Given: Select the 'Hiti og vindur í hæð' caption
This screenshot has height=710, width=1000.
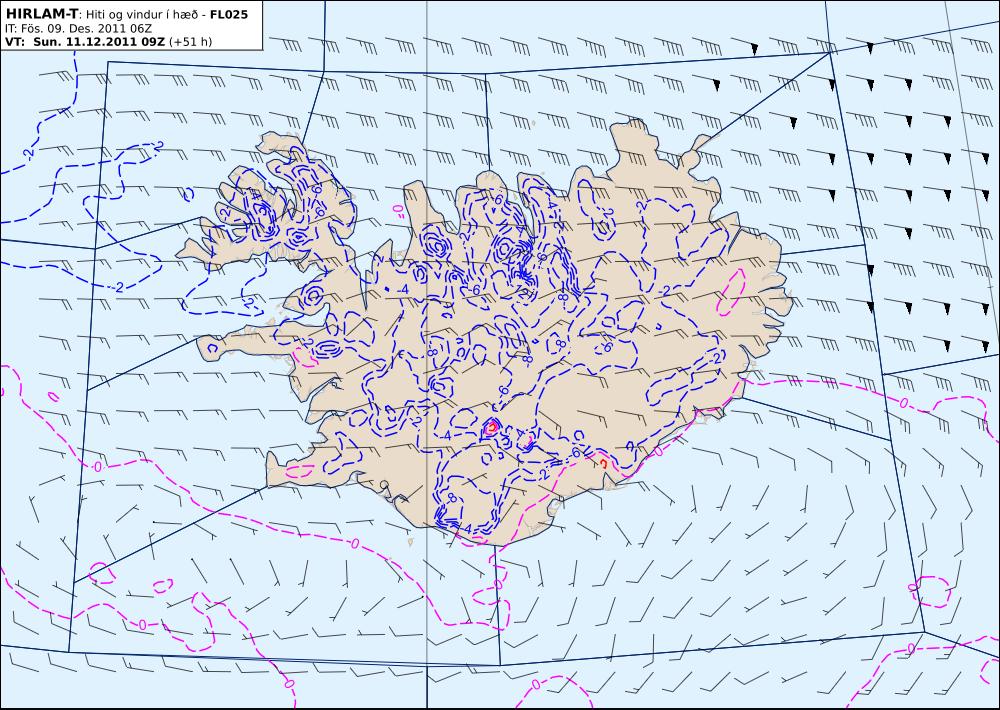Looking at the screenshot, I should tap(142, 15).
